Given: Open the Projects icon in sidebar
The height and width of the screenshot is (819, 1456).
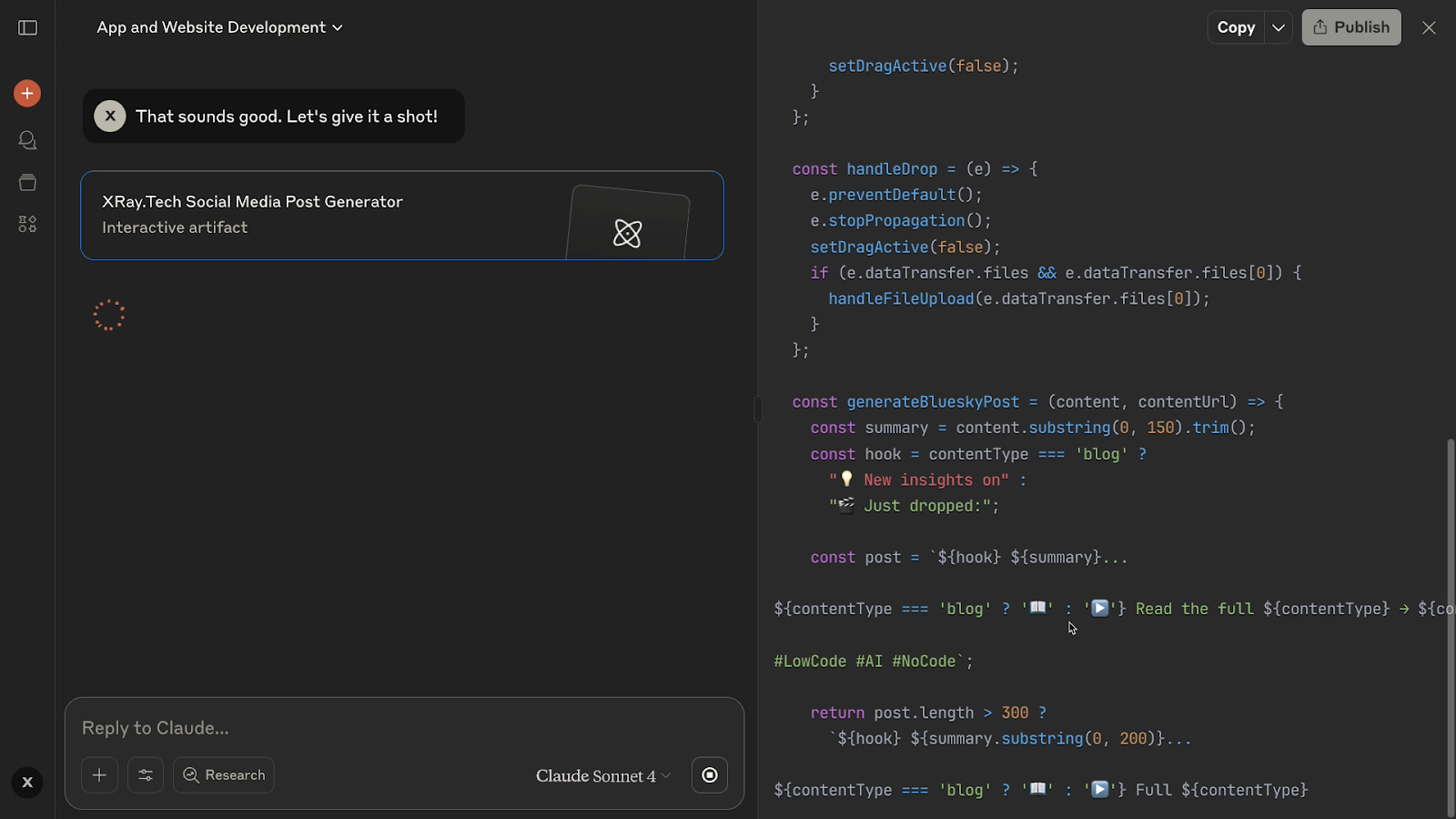Looking at the screenshot, I should (27, 182).
